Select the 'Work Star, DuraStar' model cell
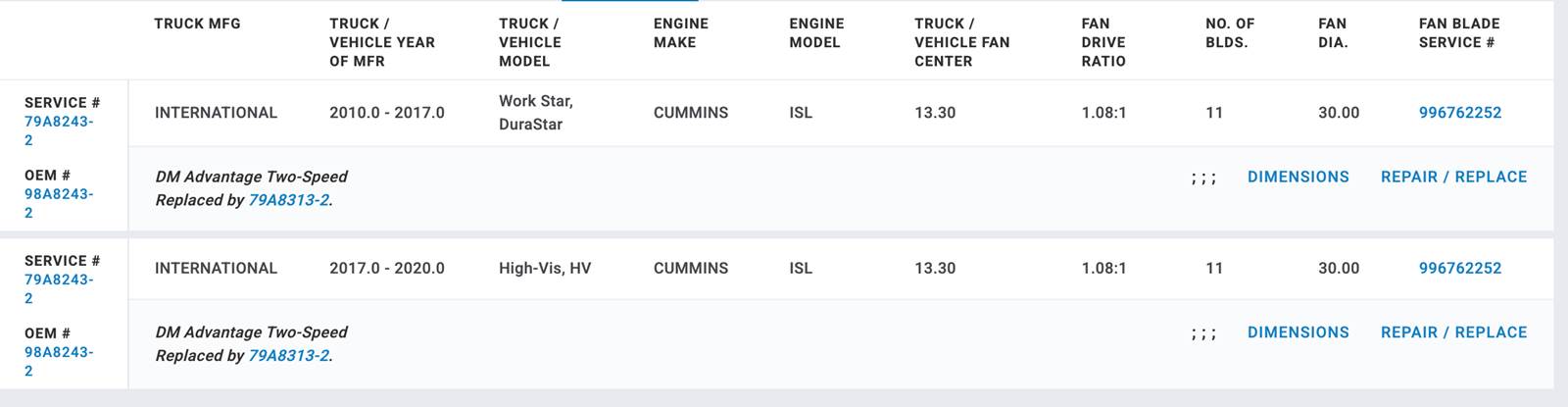 (535, 113)
